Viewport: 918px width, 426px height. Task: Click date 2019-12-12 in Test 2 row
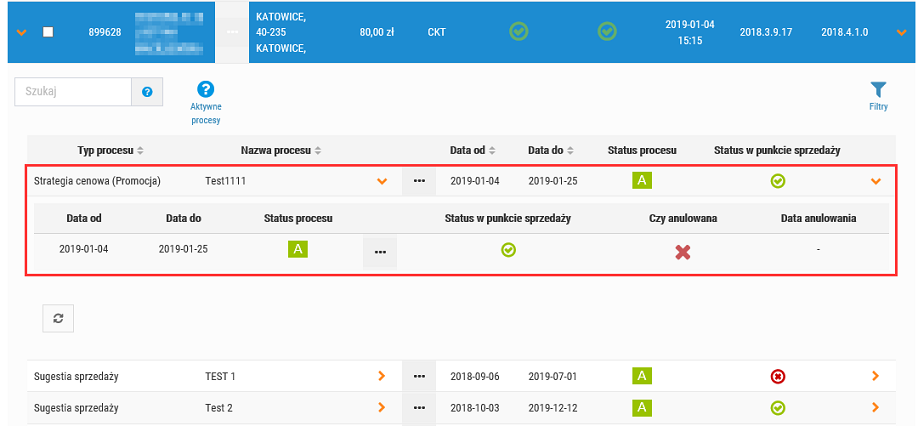pyautogui.click(x=553, y=408)
